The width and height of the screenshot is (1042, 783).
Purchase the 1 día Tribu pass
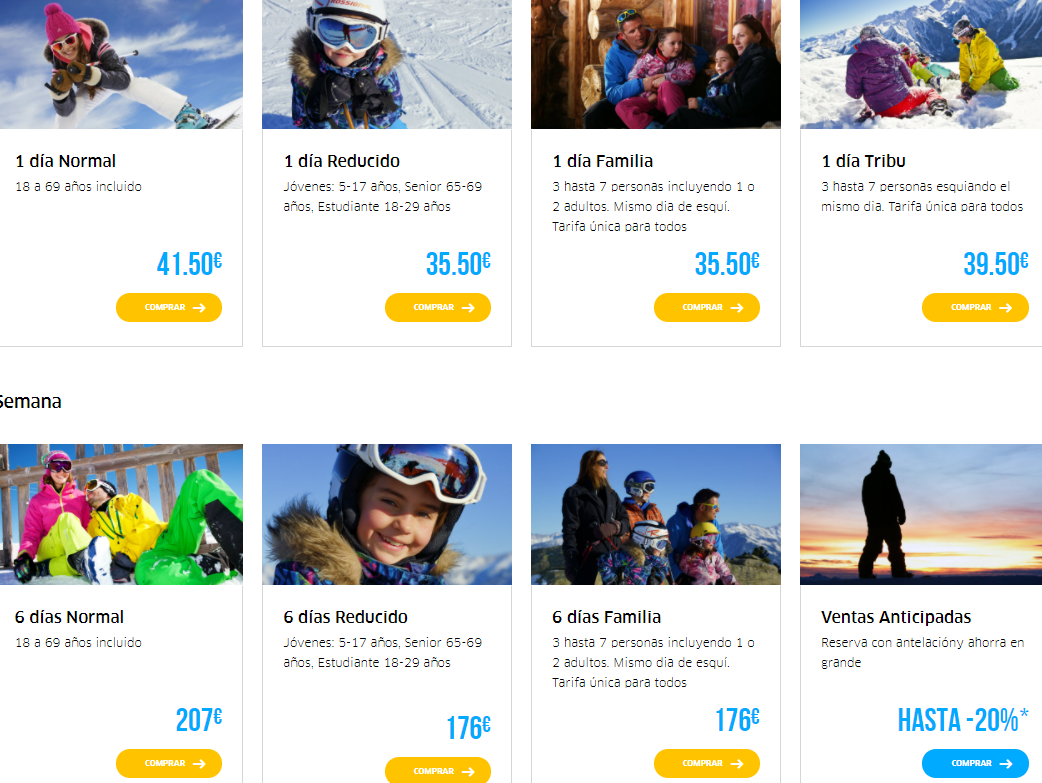974,308
